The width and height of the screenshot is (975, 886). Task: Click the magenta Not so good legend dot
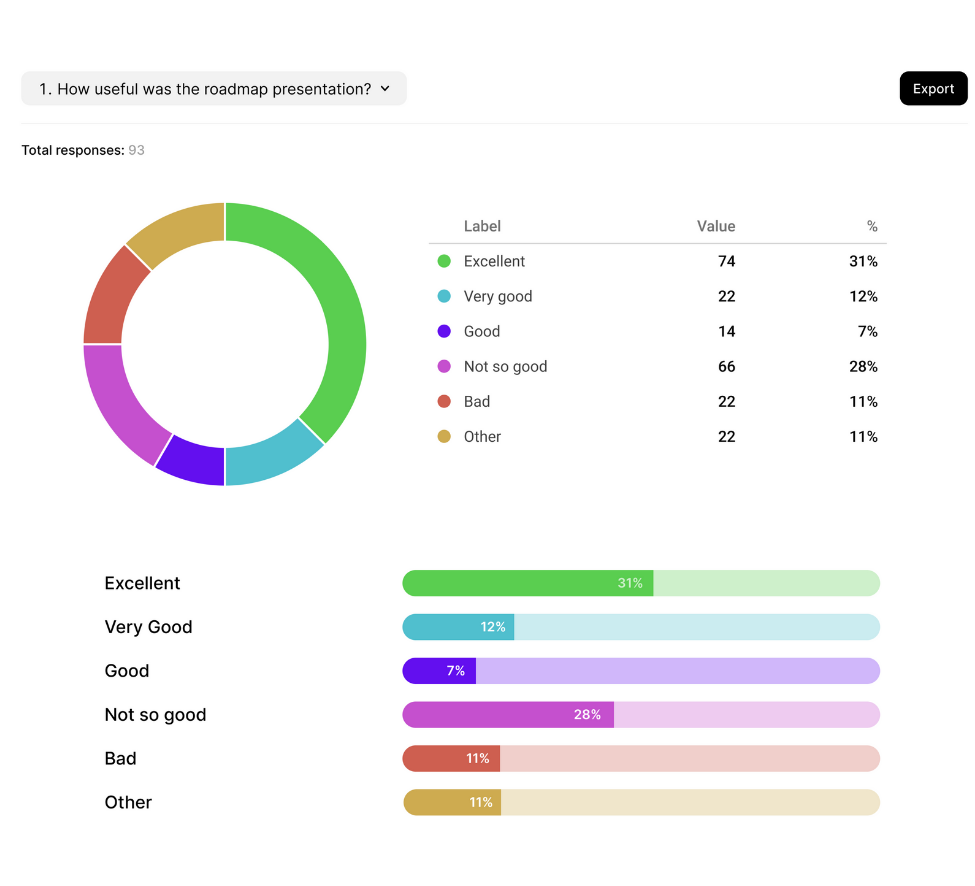click(x=444, y=366)
